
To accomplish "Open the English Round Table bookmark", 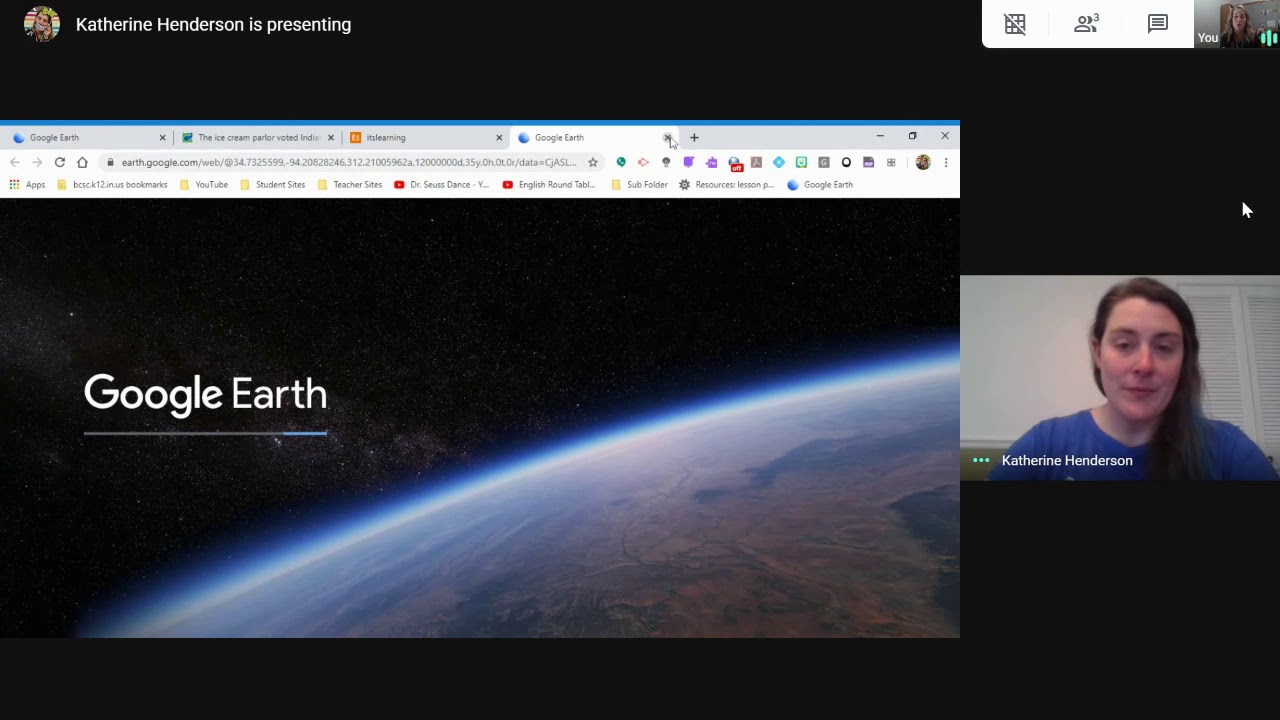I will pyautogui.click(x=549, y=184).
